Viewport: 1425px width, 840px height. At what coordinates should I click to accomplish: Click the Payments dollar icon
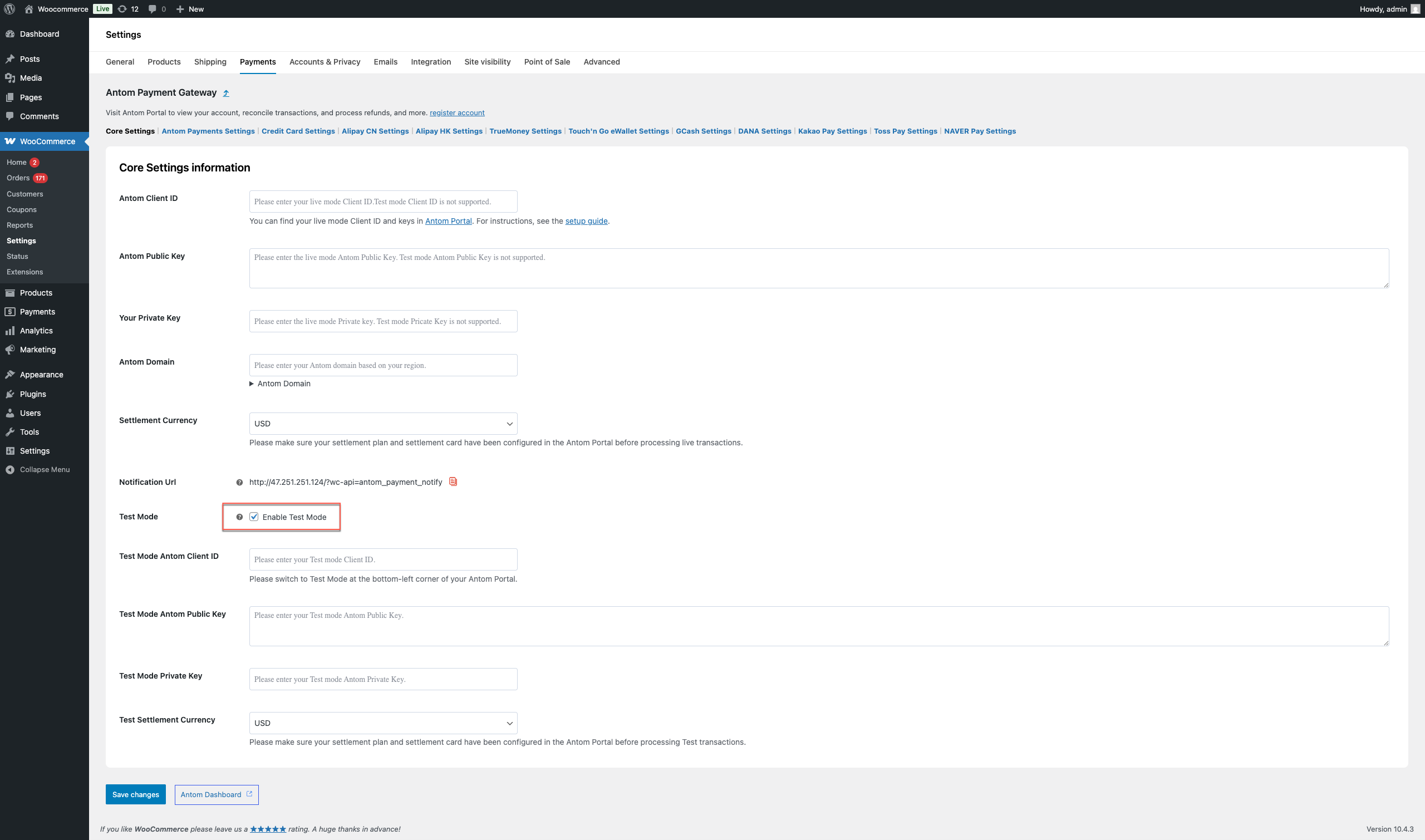(10, 312)
